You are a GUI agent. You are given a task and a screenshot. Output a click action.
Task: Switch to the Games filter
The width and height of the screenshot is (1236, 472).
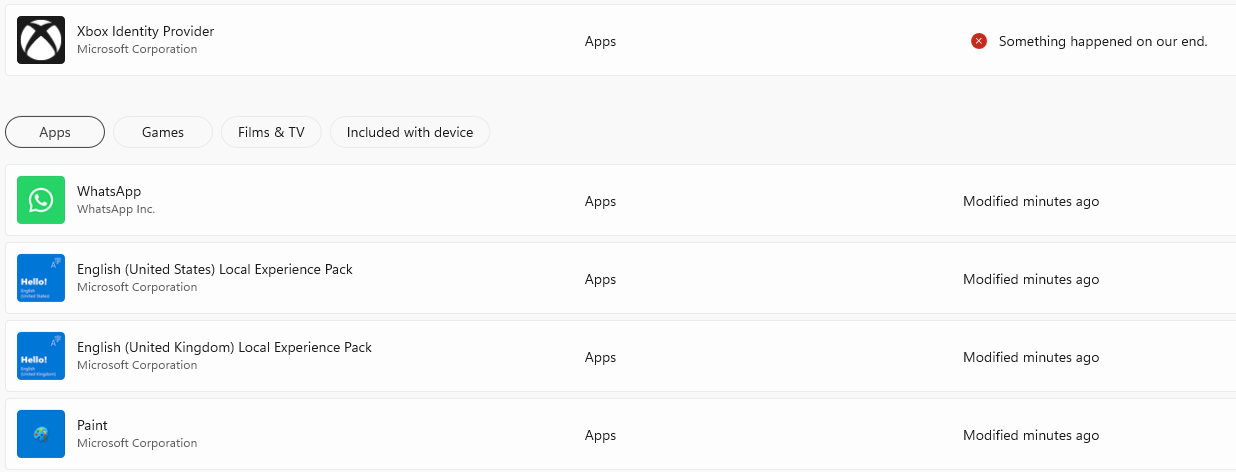[x=163, y=132]
